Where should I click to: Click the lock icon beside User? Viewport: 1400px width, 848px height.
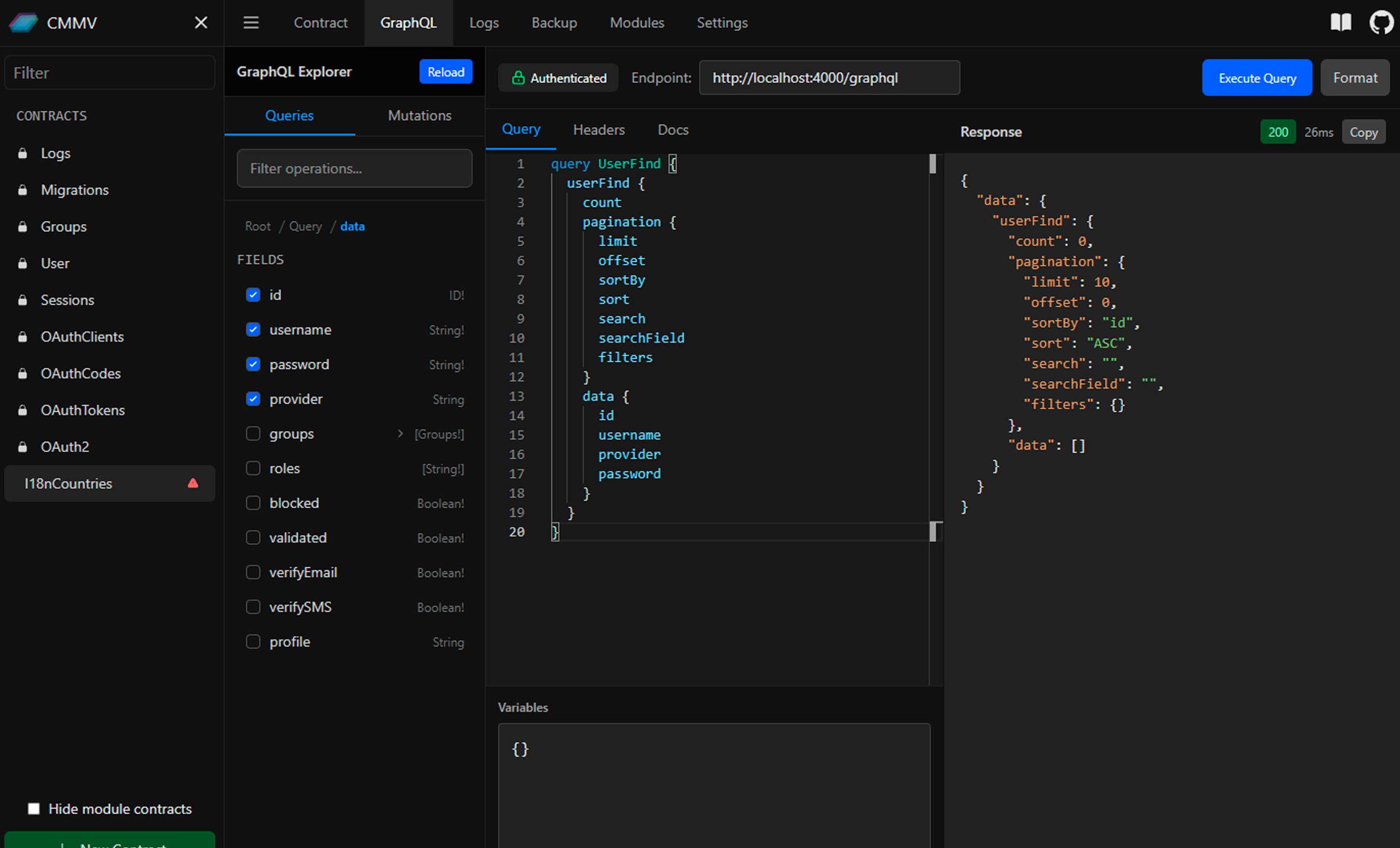tap(23, 264)
